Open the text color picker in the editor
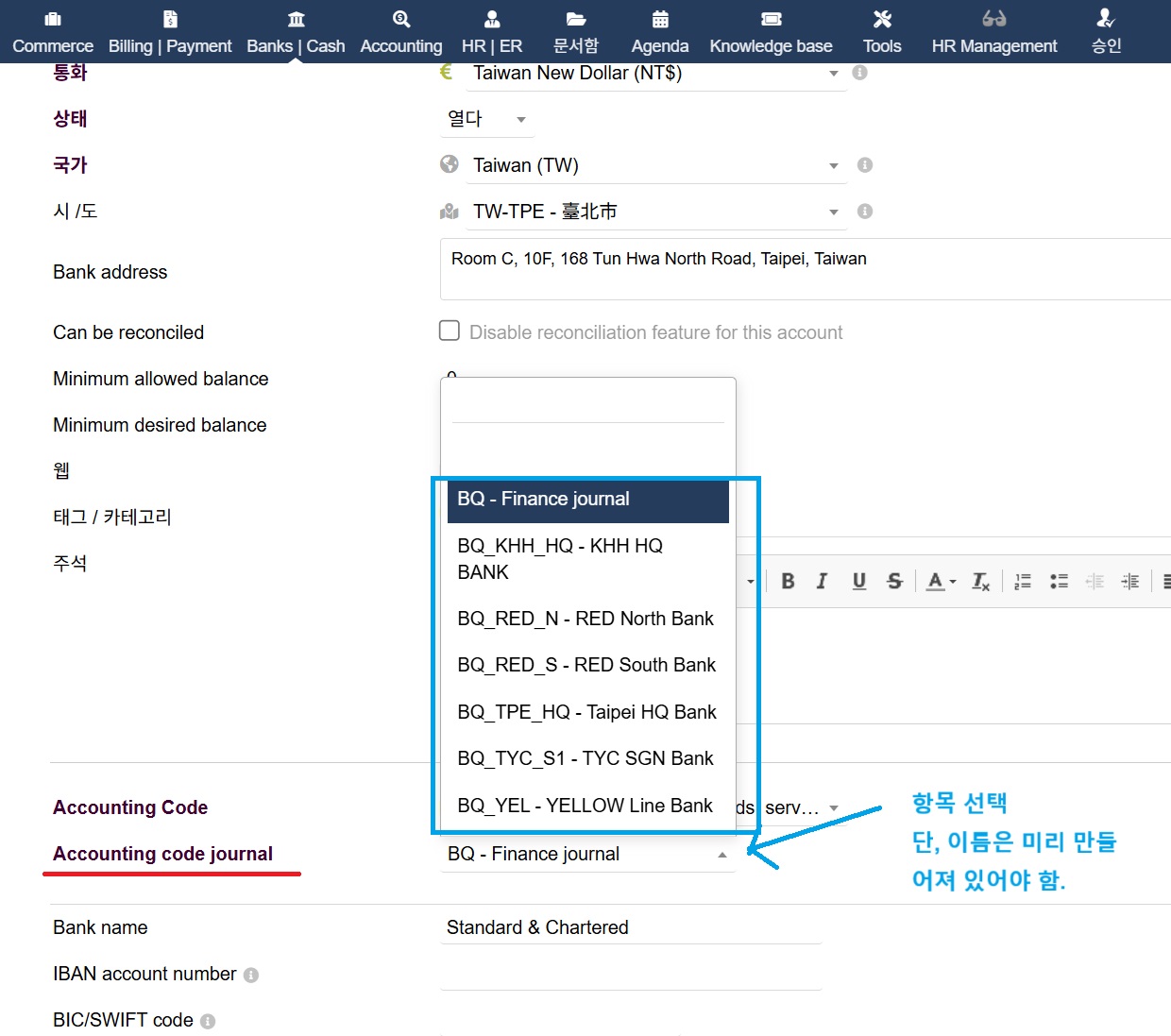Screen dimensions: 1171x1036 [x=941, y=582]
